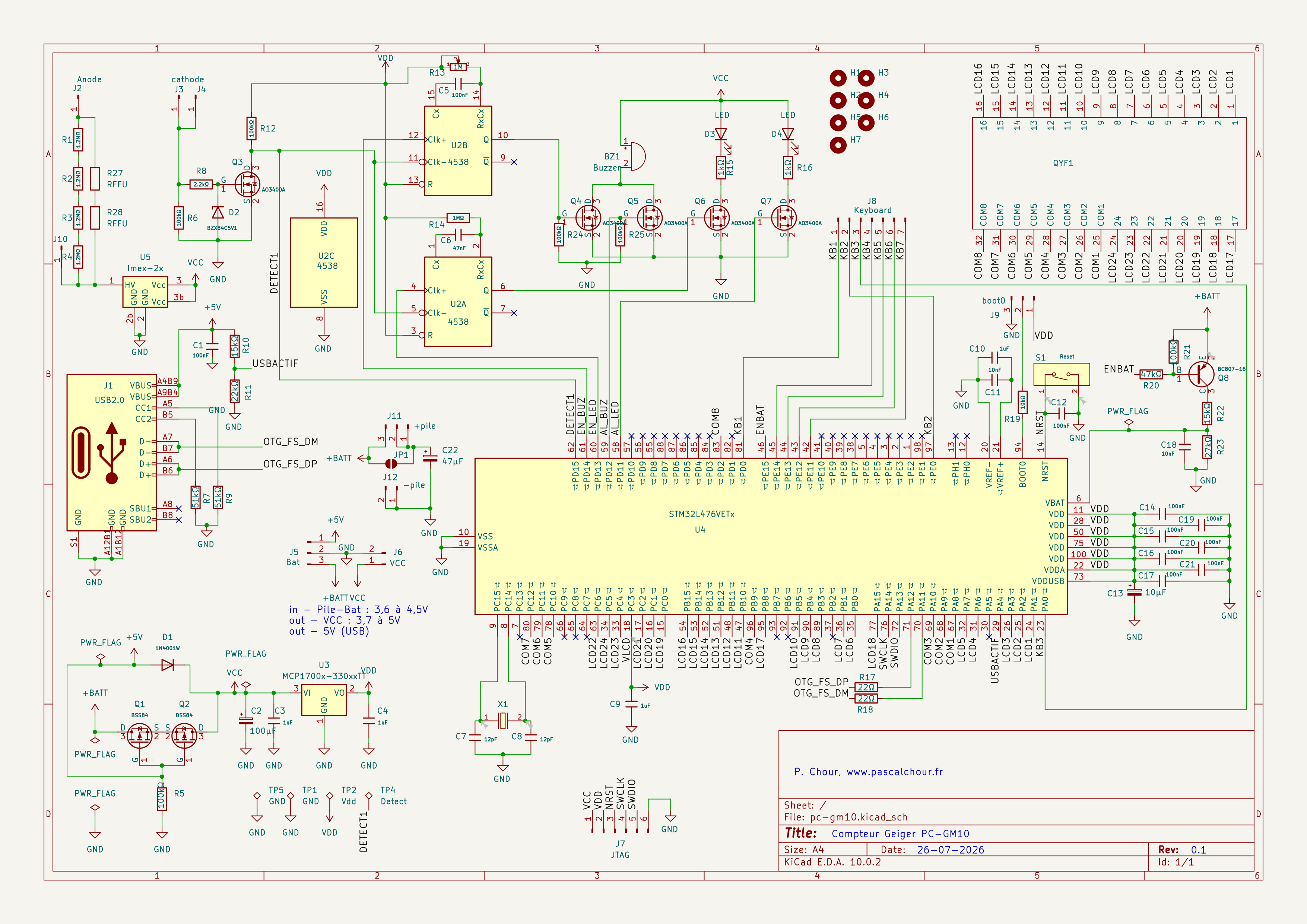Image resolution: width=1307 pixels, height=924 pixels.
Task: Select the Q5 MOSFET symbol
Action: [x=650, y=217]
